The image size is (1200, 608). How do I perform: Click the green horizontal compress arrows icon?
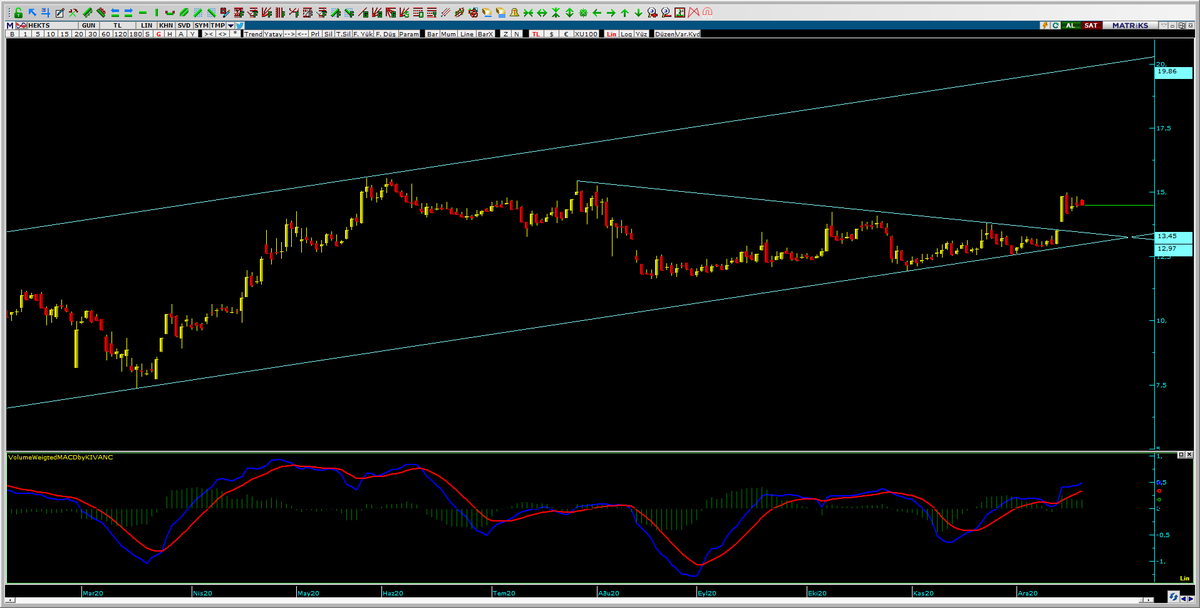pos(528,13)
